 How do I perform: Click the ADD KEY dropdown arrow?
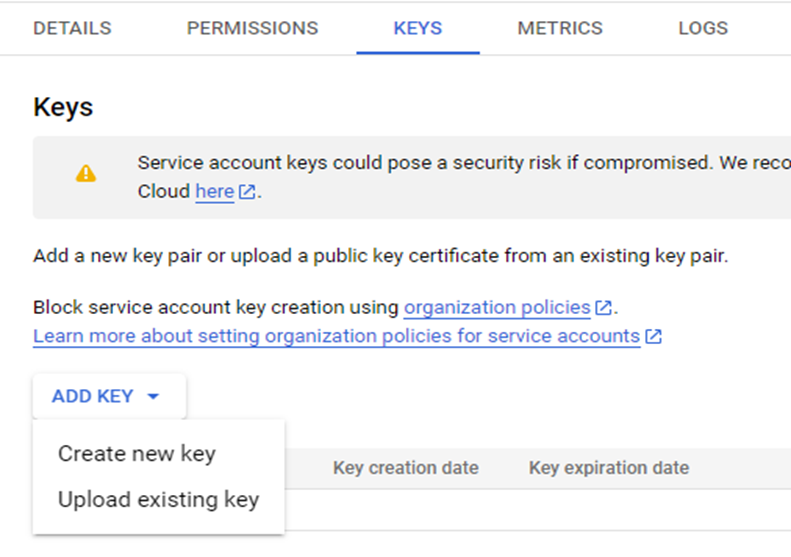pyautogui.click(x=153, y=397)
